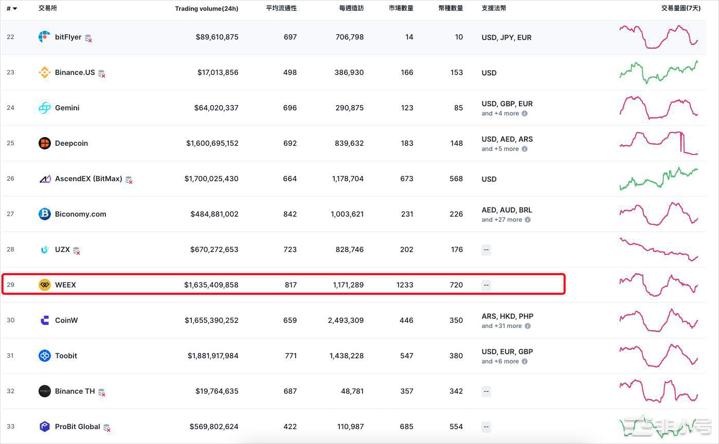
Task: Expand Biconomy's 'and +27 more' currencies
Action: point(502,220)
